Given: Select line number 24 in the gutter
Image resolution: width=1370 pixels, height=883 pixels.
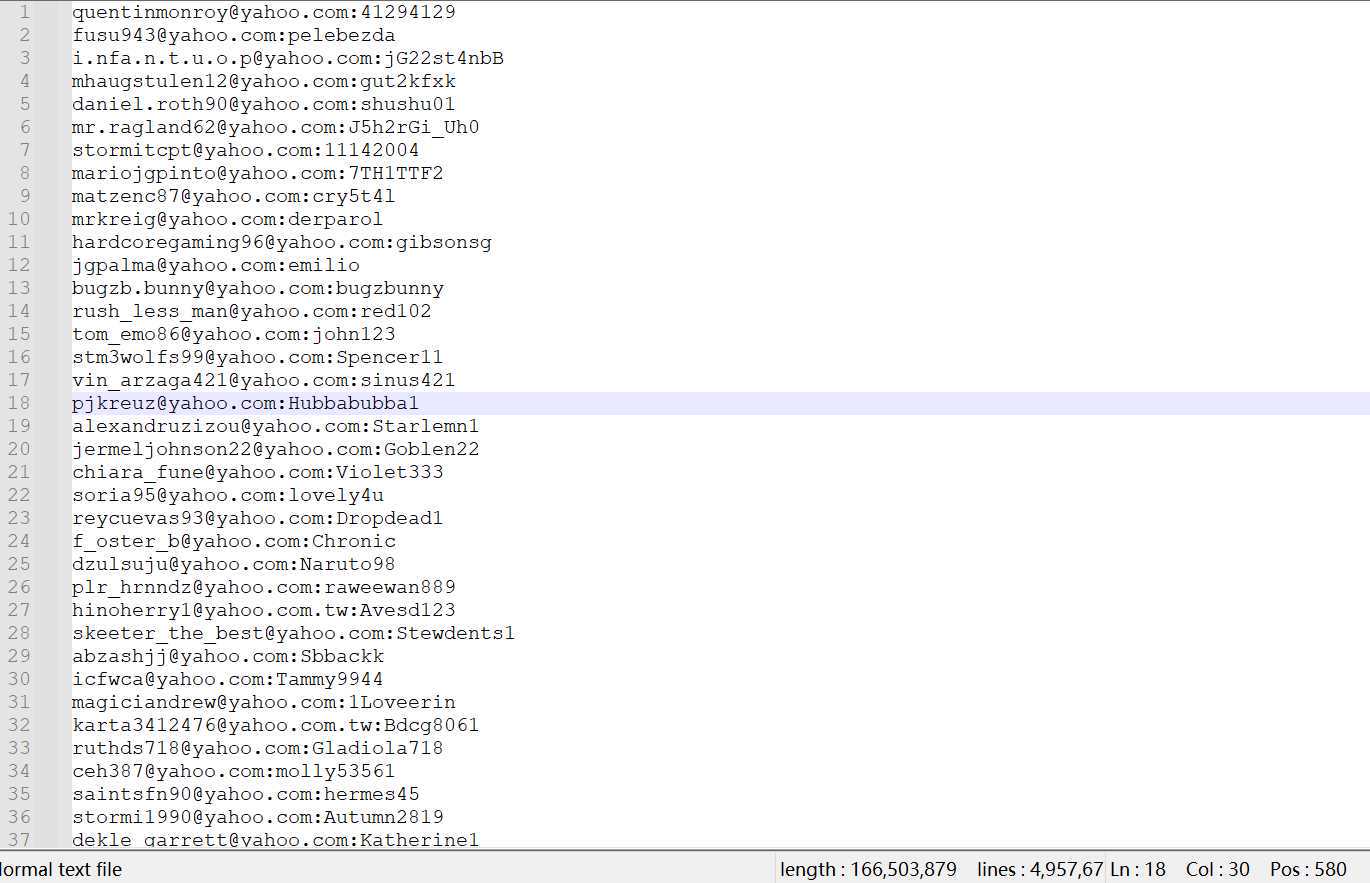Looking at the screenshot, I should [19, 541].
